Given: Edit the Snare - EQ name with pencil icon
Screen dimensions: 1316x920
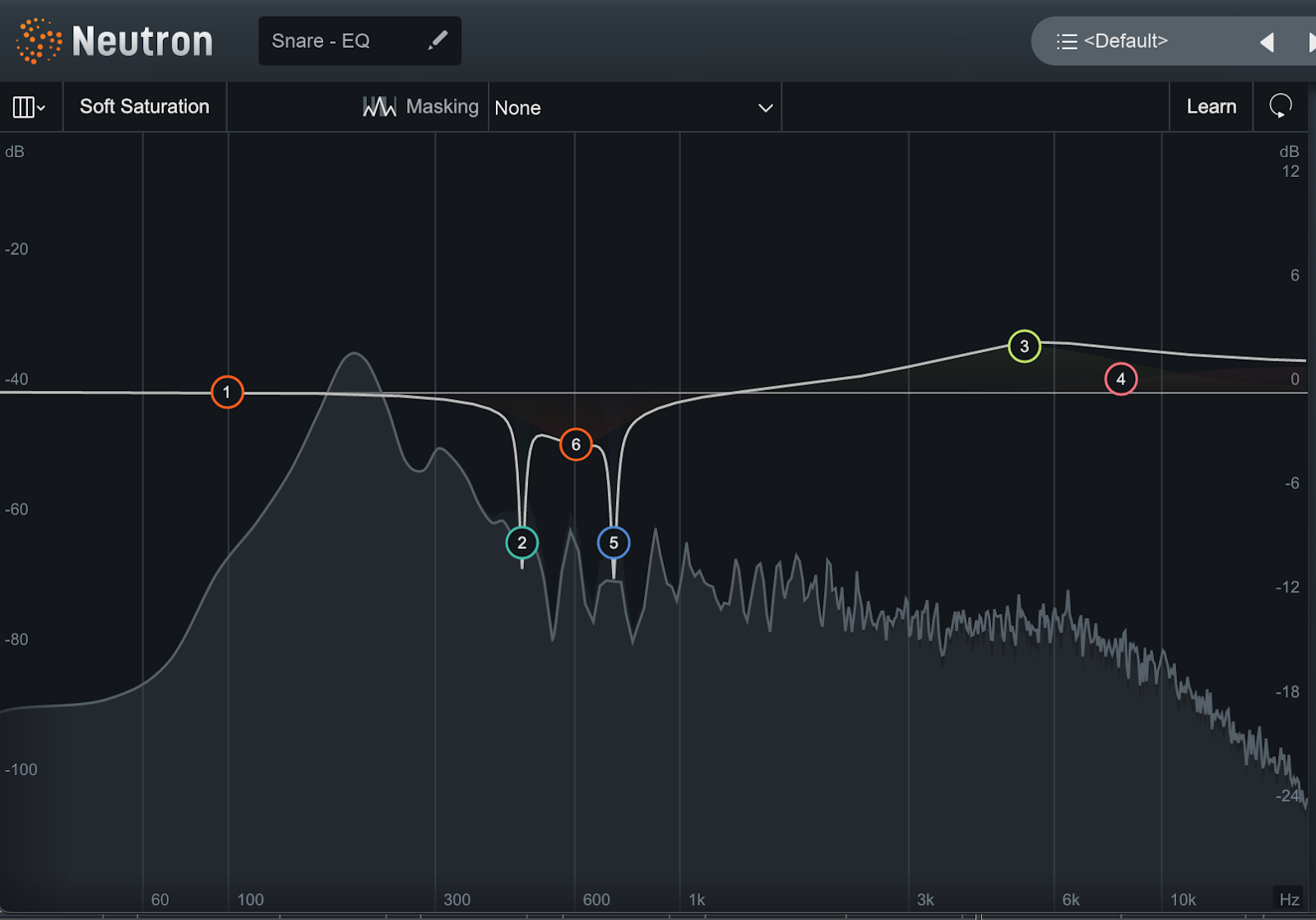Looking at the screenshot, I should pyautogui.click(x=438, y=40).
